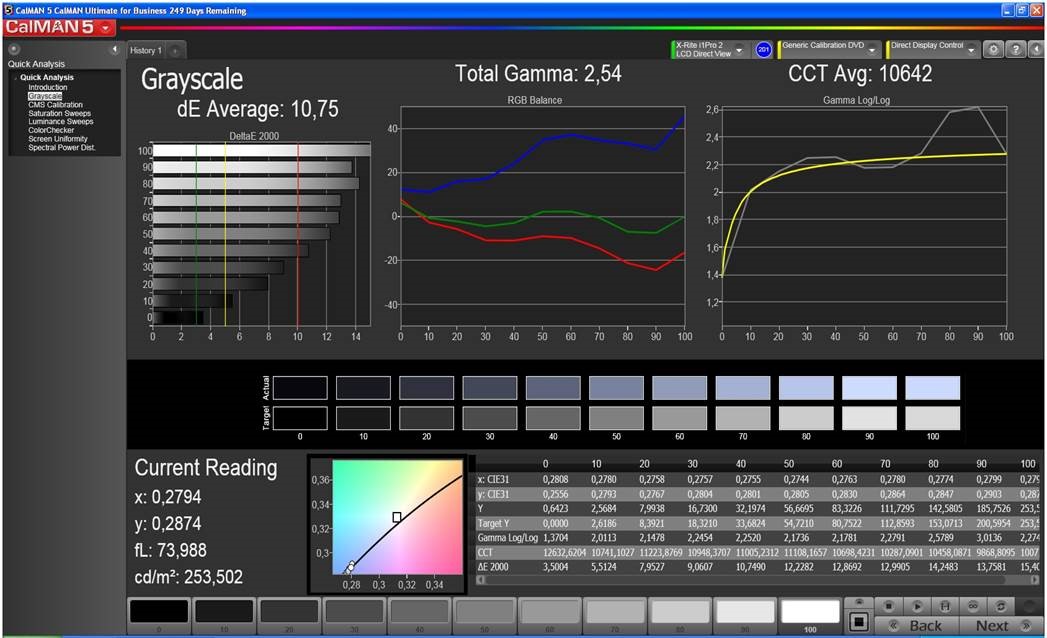The width and height of the screenshot is (1047, 638).
Task: Click the refresh loop icon
Action: click(x=1000, y=606)
